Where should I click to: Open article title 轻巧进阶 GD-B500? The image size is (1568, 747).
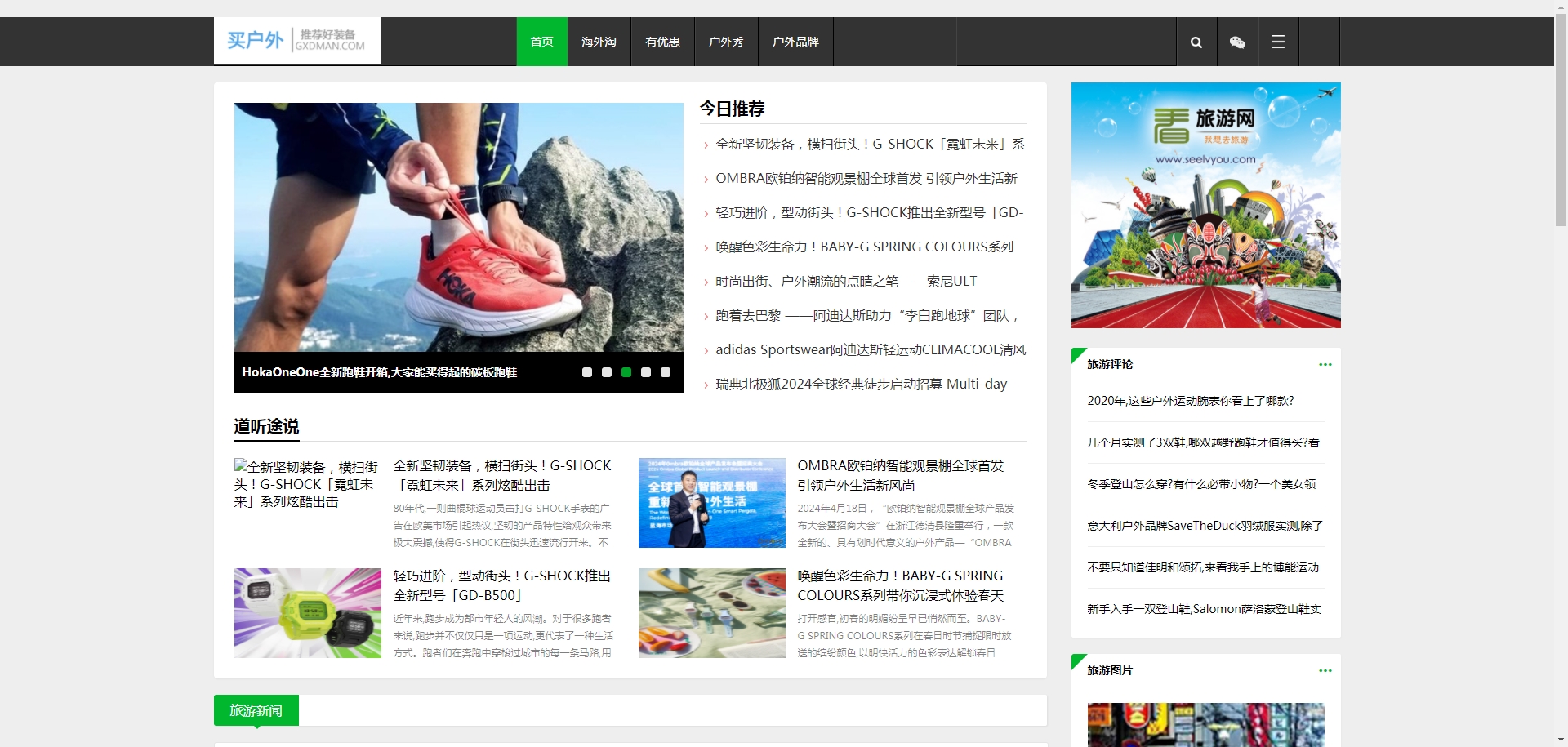[502, 585]
